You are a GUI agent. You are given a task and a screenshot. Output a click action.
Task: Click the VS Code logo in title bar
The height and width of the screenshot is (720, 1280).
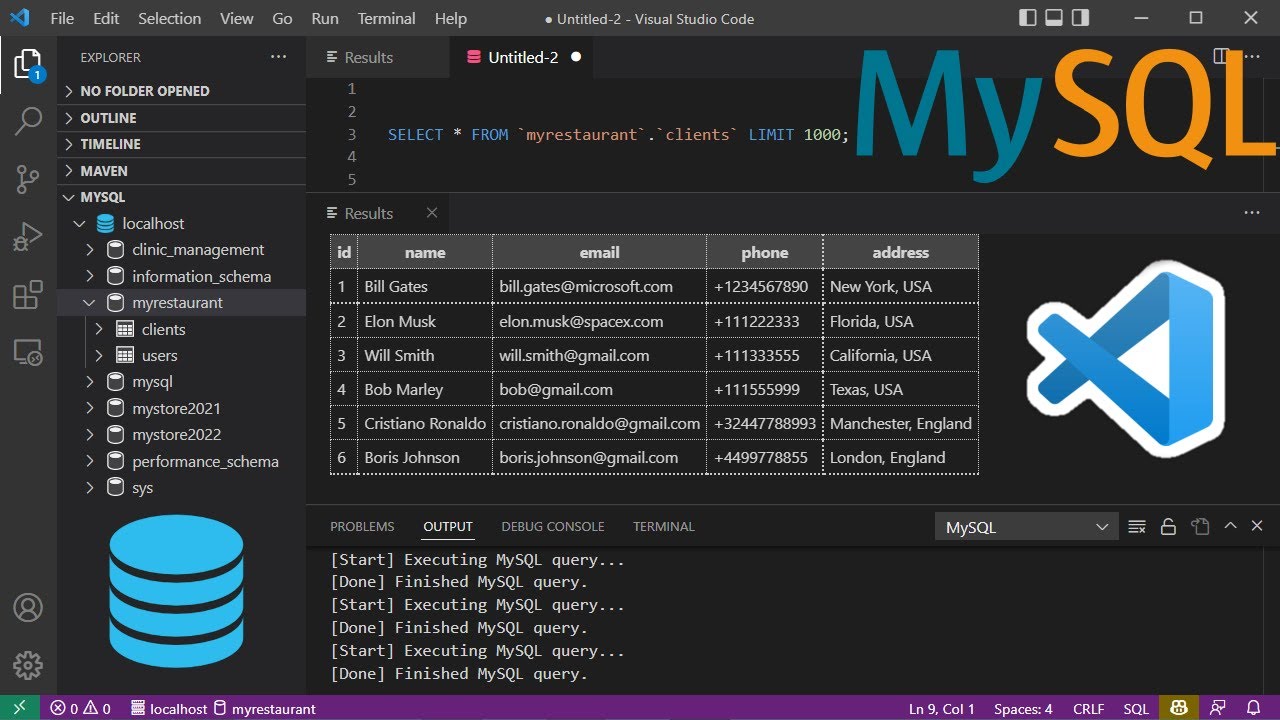pos(19,18)
